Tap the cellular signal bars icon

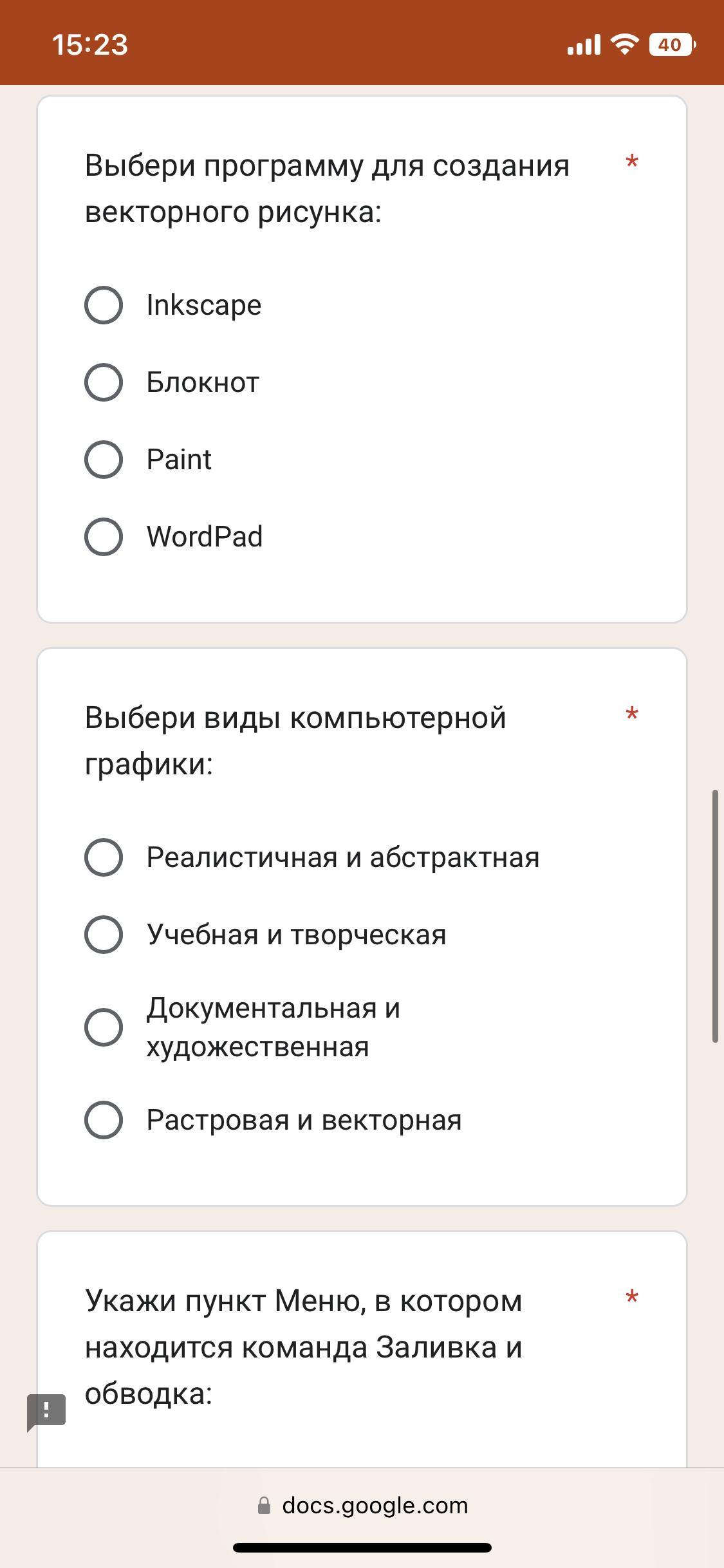click(584, 45)
